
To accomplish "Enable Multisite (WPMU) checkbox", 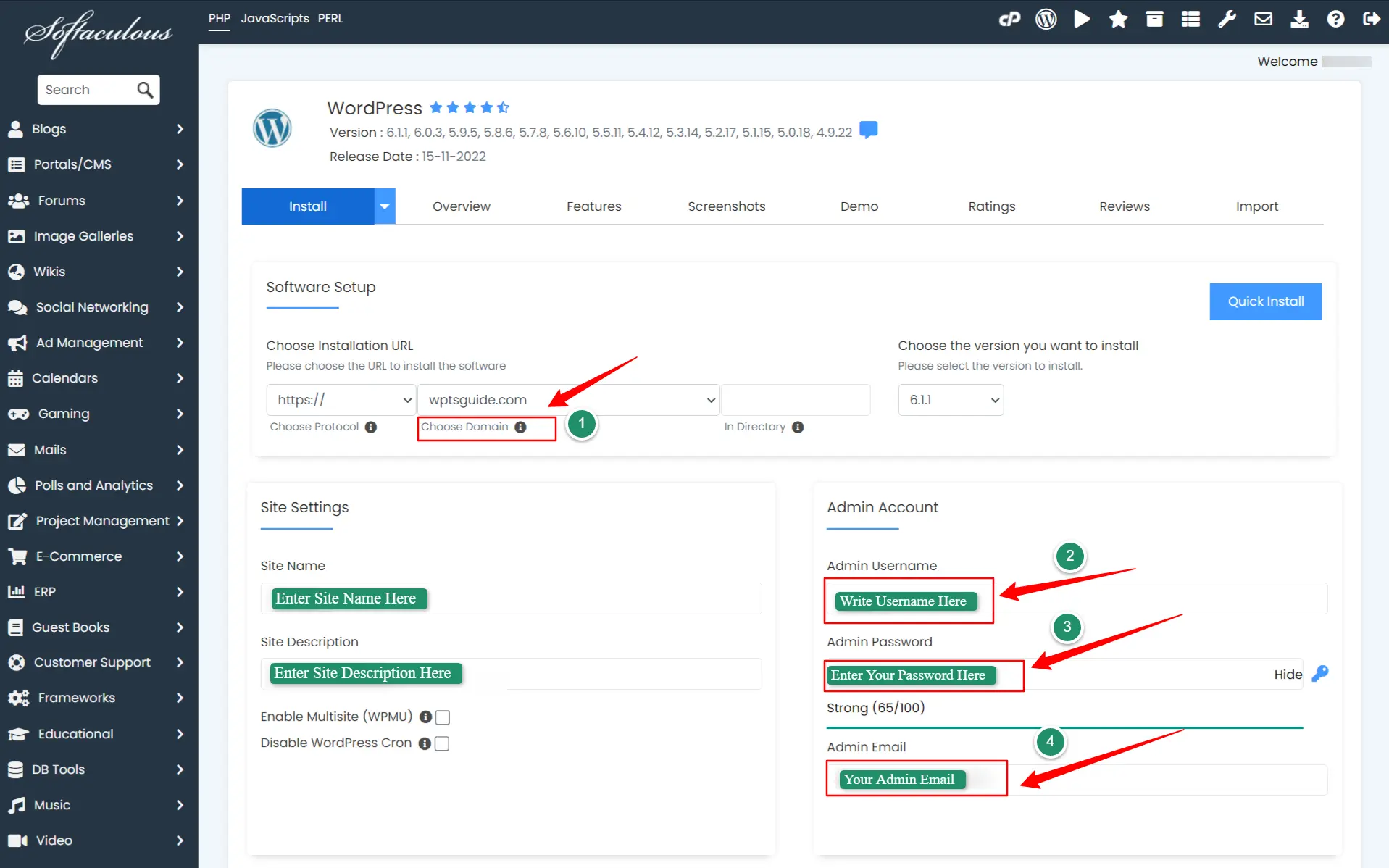I will coord(443,717).
